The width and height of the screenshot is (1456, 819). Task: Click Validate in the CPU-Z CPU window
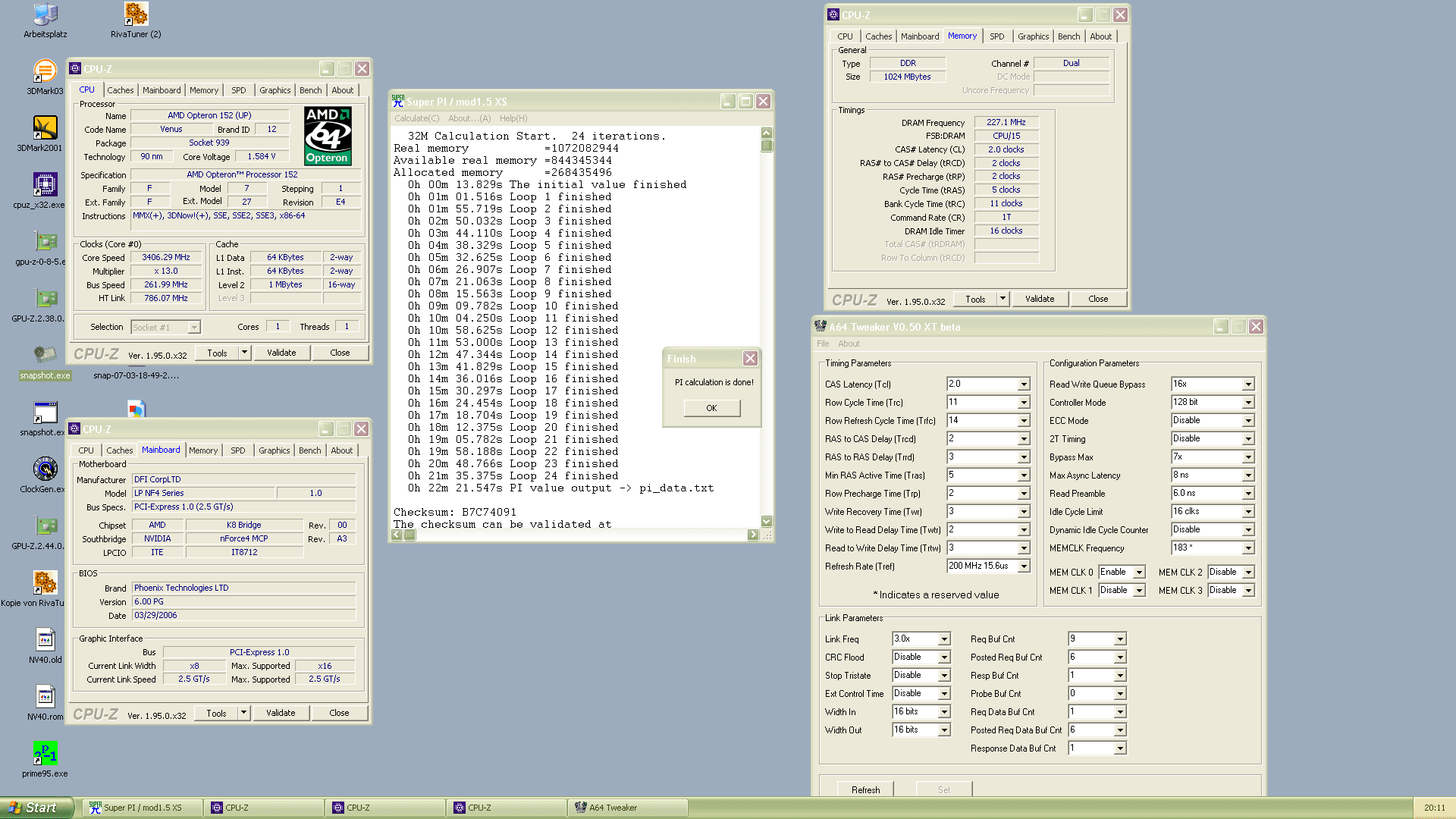[281, 353]
